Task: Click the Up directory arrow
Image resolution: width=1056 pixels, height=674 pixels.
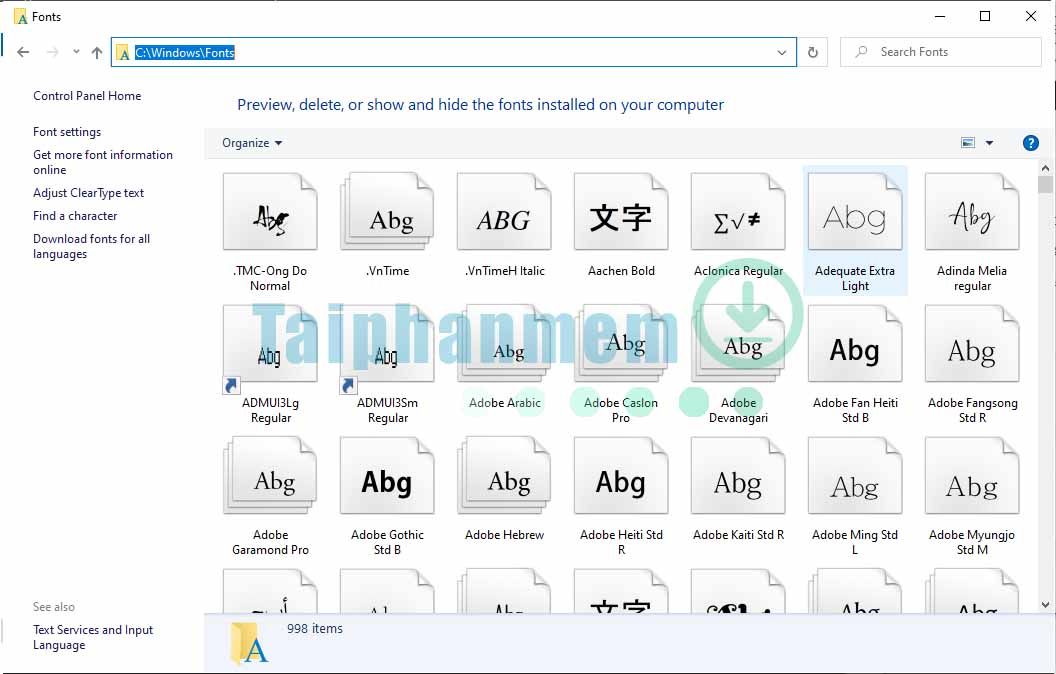Action: tap(97, 52)
